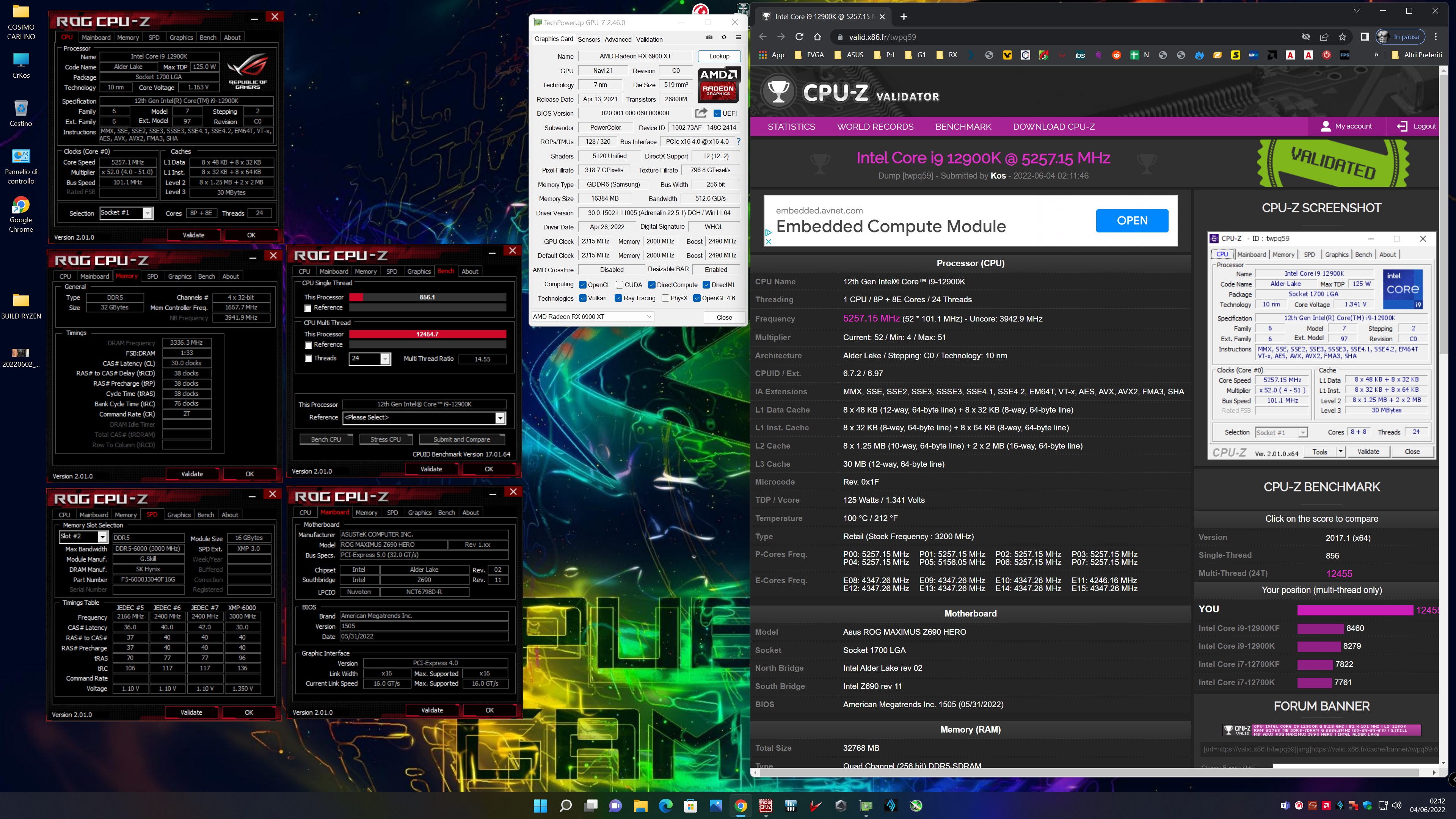Open the Slot #2 memory slot dropdown

point(83,537)
